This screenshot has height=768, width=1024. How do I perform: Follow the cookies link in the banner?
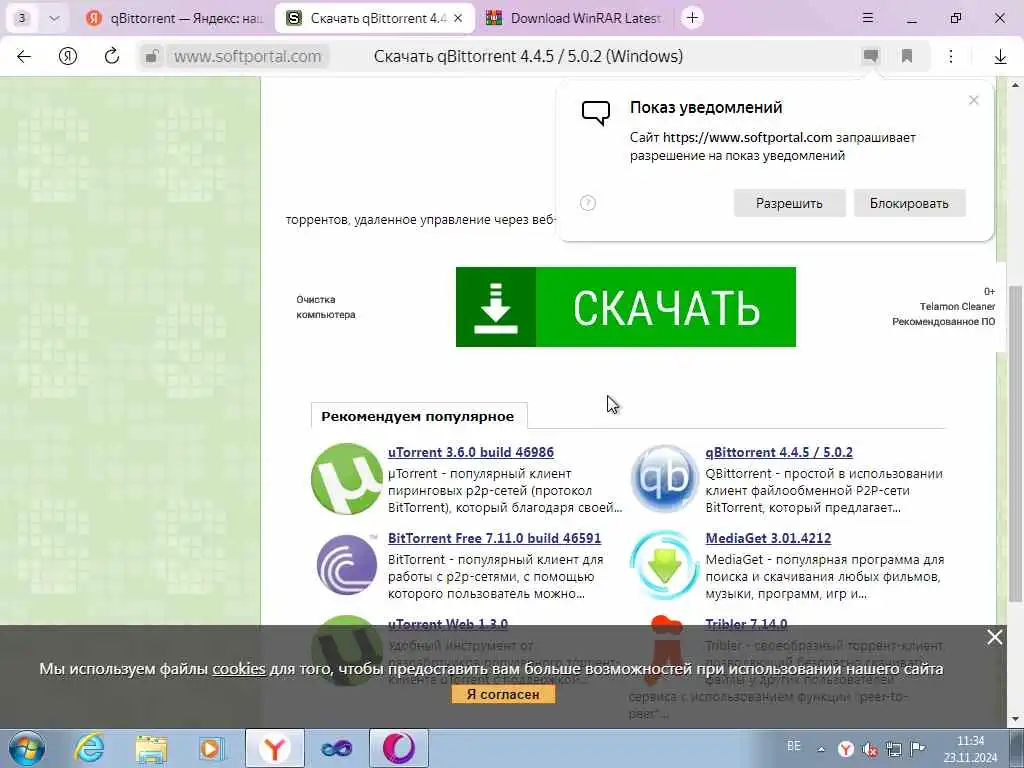(x=239, y=669)
